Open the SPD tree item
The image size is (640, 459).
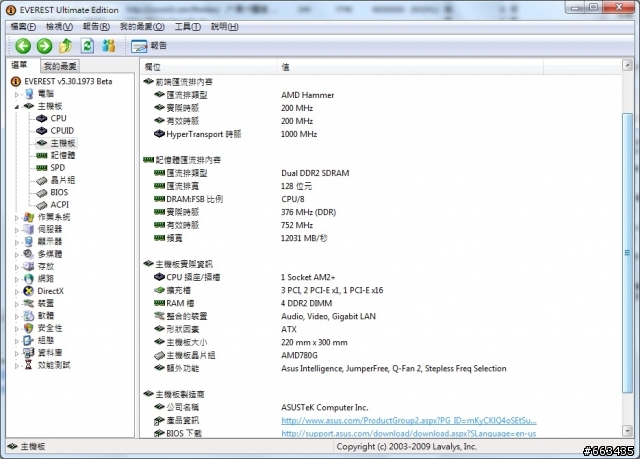(x=58, y=168)
